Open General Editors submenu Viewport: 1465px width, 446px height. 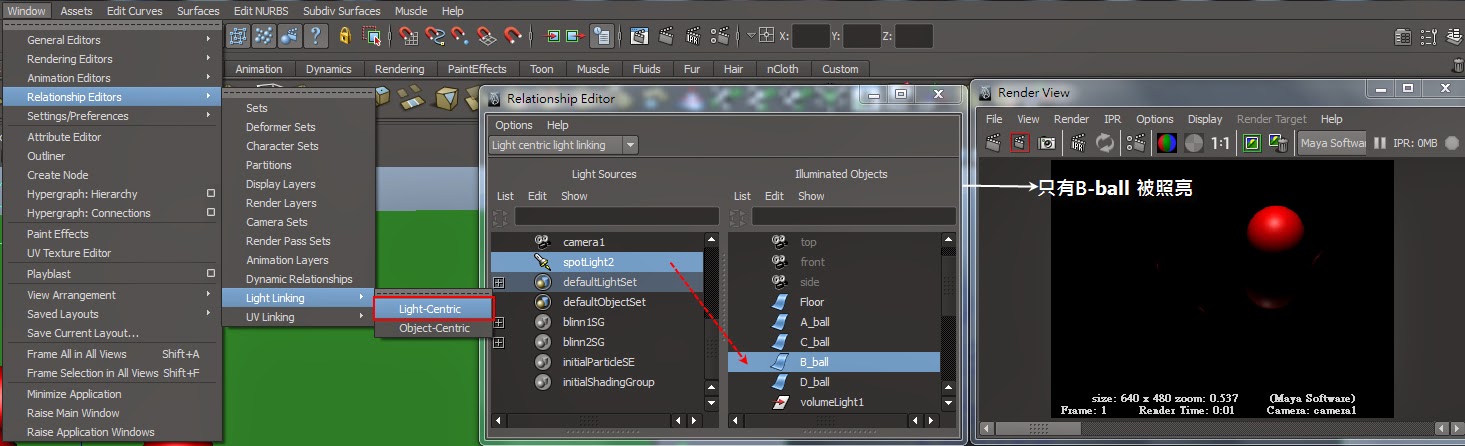(x=111, y=40)
